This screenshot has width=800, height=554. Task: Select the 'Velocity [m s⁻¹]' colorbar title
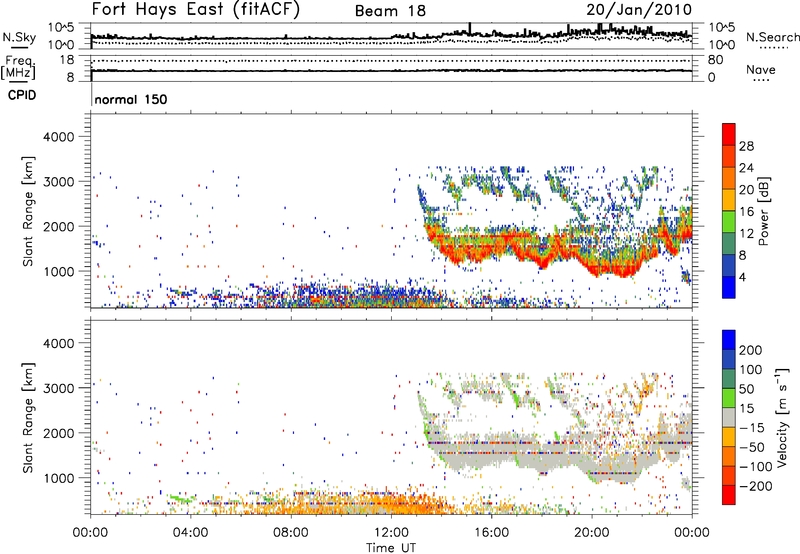(x=782, y=417)
